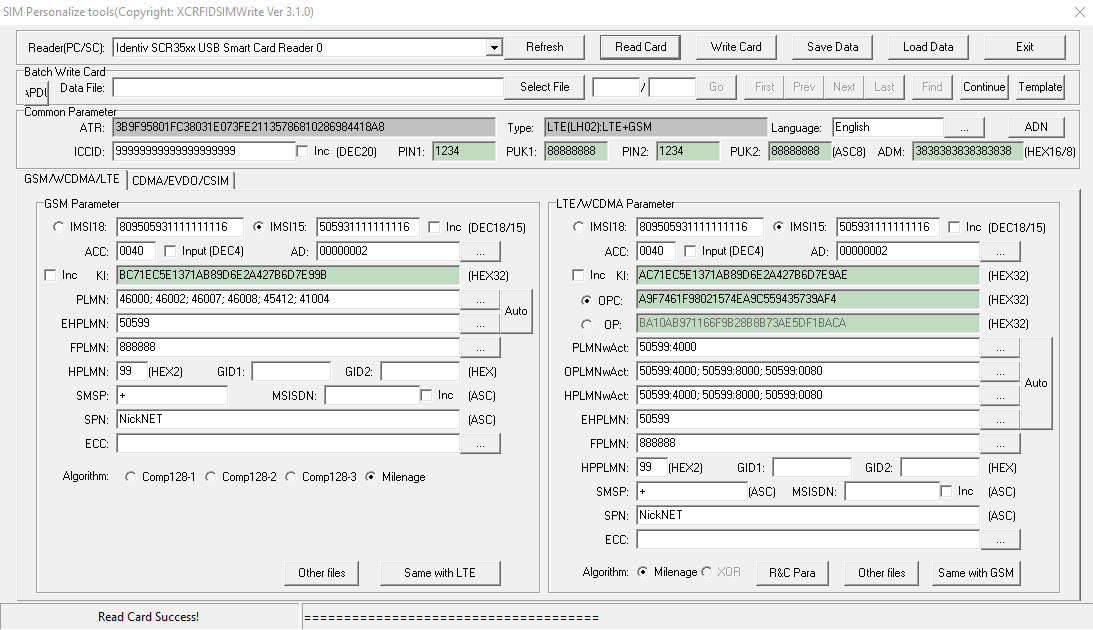The height and width of the screenshot is (630, 1093).
Task: Select the Comp128-2 algorithm
Action: 210,477
